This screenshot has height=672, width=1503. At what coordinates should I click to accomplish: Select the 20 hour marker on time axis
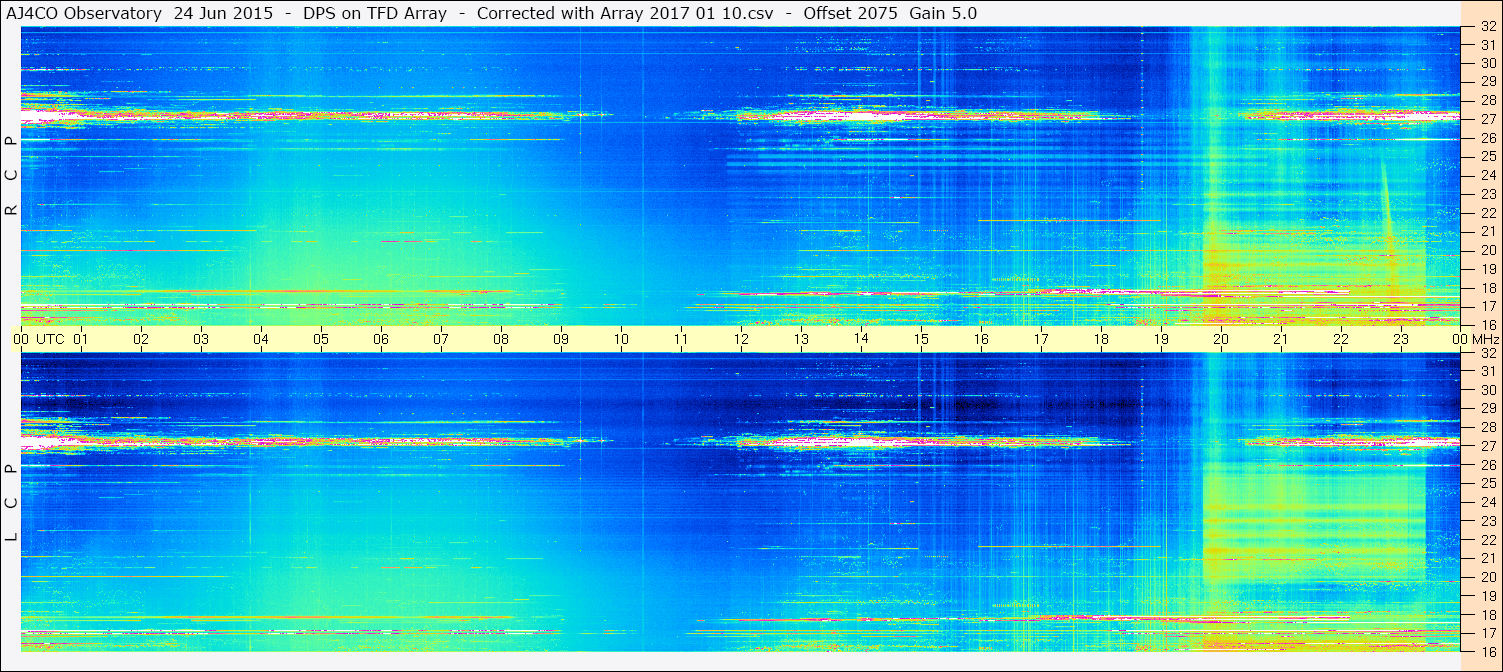pyautogui.click(x=1221, y=339)
